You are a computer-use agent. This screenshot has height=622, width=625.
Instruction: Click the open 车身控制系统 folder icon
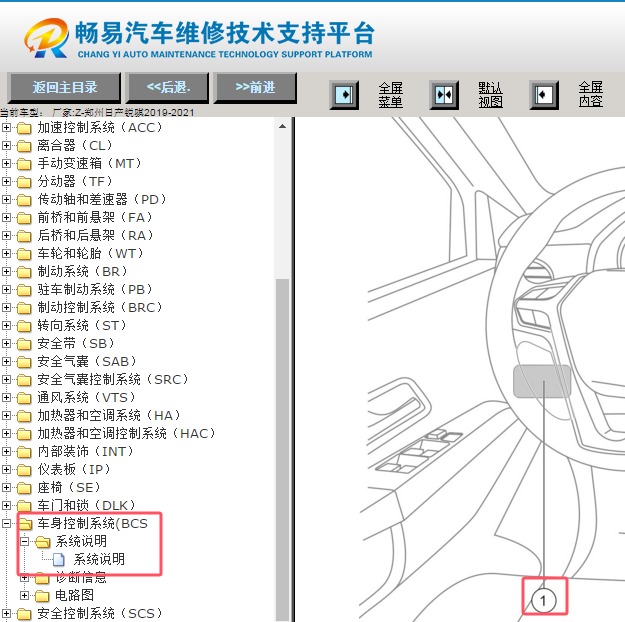25,524
